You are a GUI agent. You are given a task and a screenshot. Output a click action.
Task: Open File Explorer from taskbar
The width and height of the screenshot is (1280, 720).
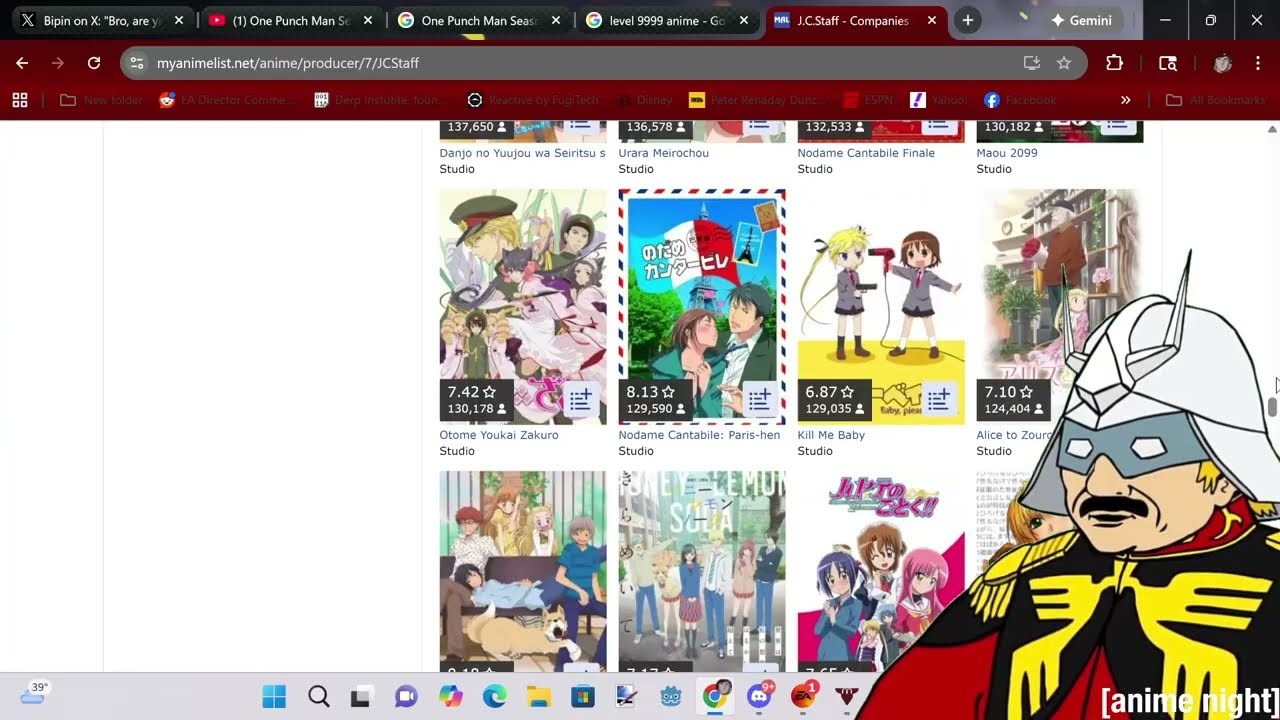(x=539, y=696)
